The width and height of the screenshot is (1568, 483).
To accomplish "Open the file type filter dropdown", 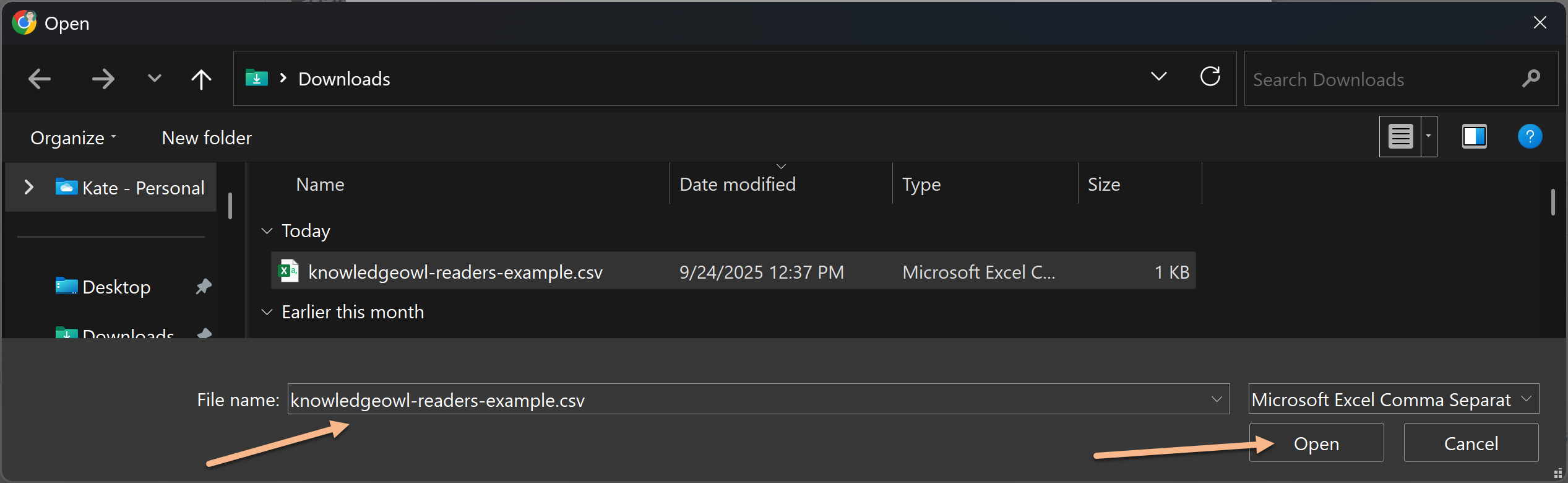I will (1526, 399).
